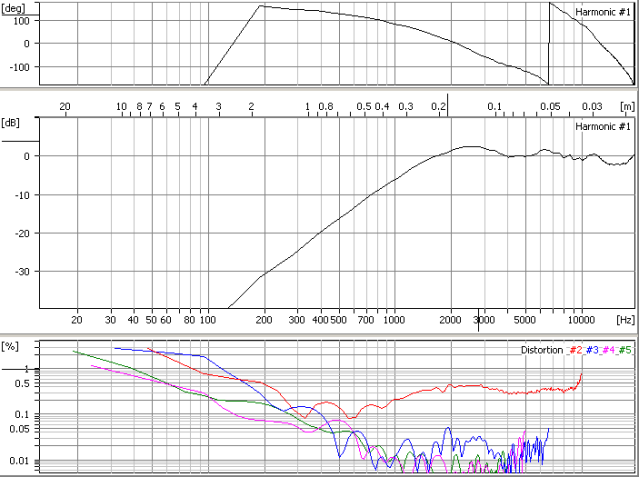Click the 0.01 percent distortion axis label
This screenshot has height=477, width=639.
[18, 460]
